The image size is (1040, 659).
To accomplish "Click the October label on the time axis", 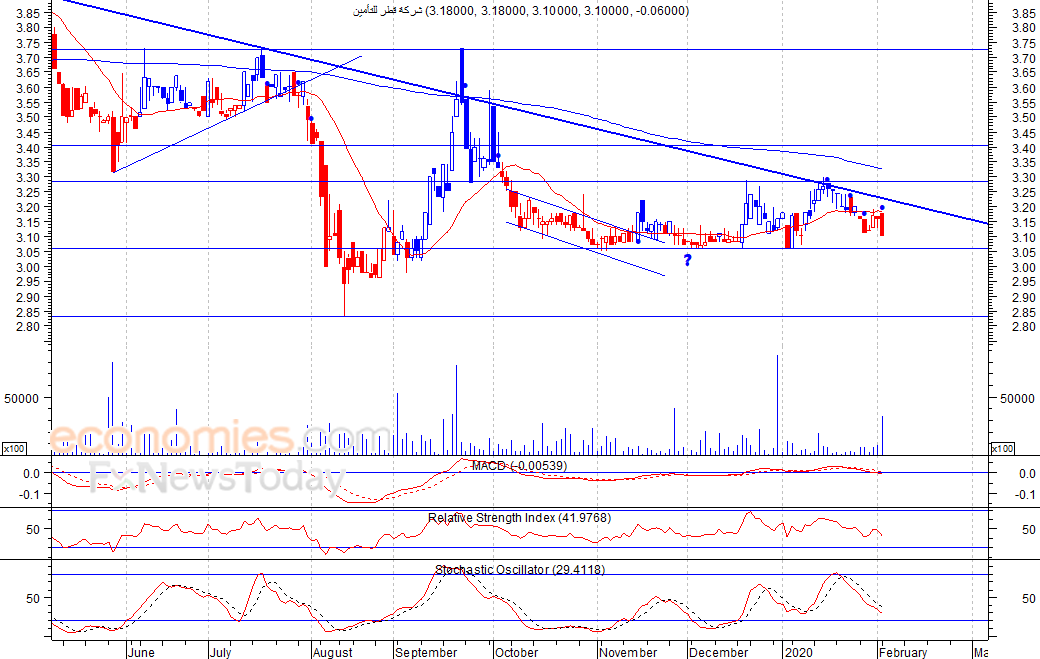I will point(517,652).
